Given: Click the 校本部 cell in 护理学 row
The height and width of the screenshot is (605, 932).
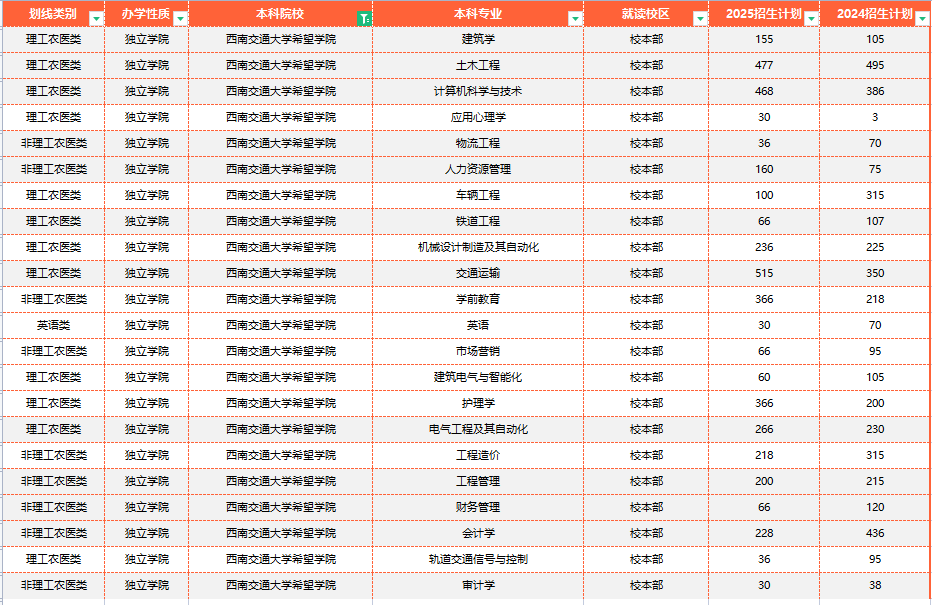Looking at the screenshot, I should point(646,404).
